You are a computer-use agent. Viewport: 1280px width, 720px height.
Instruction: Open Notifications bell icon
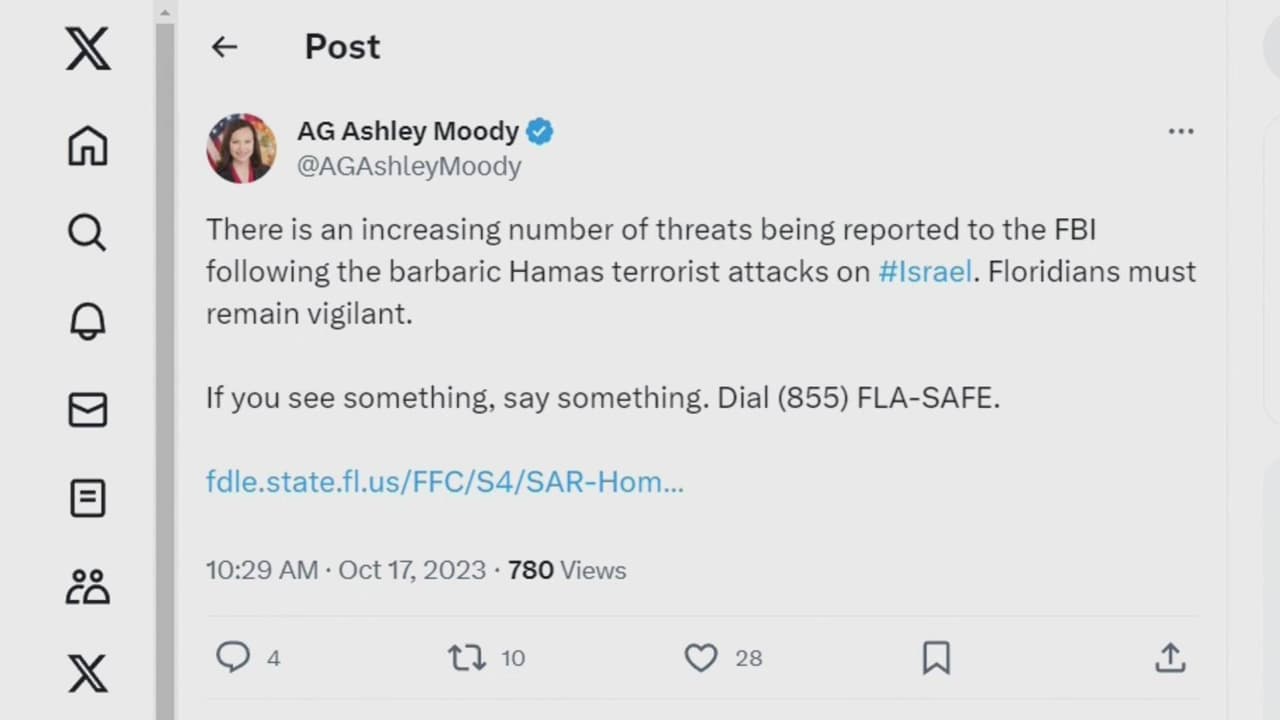click(88, 321)
